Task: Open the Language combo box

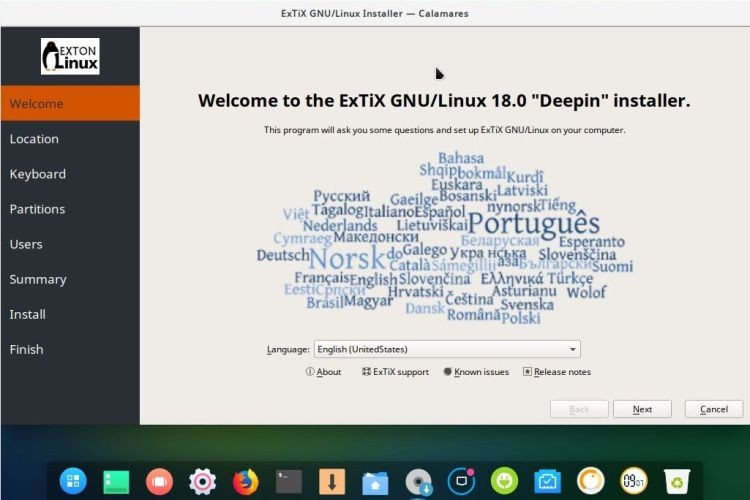Action: pyautogui.click(x=447, y=349)
